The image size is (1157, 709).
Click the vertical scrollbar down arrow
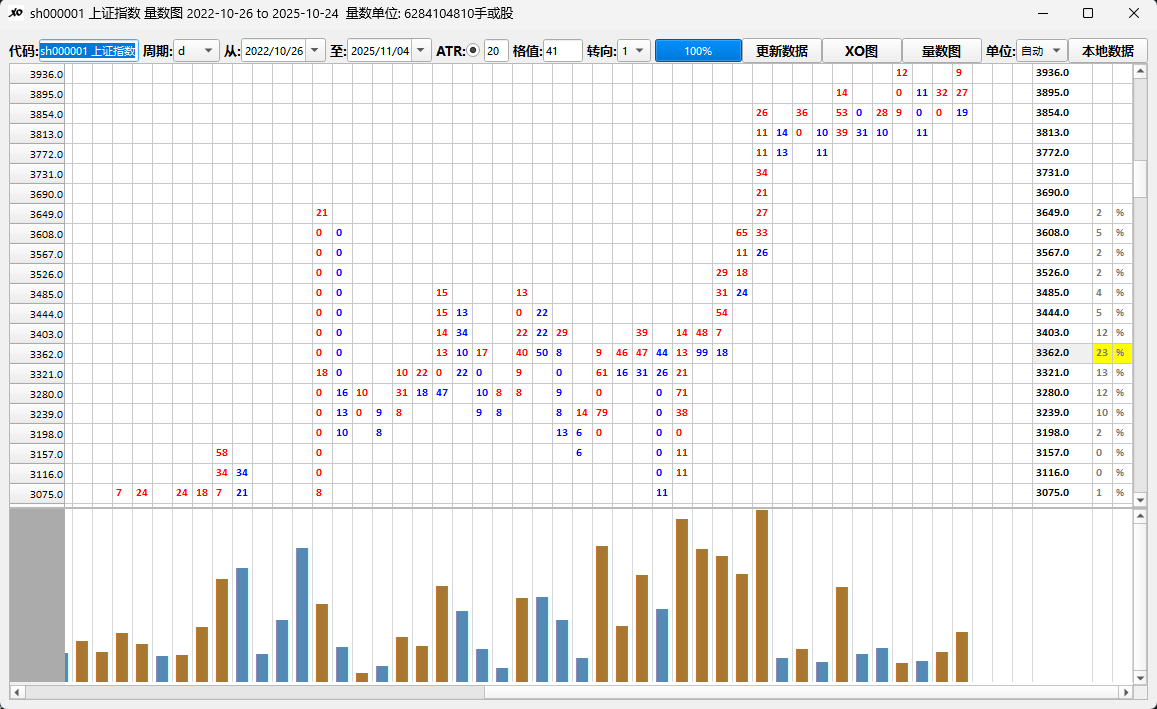[1140, 499]
